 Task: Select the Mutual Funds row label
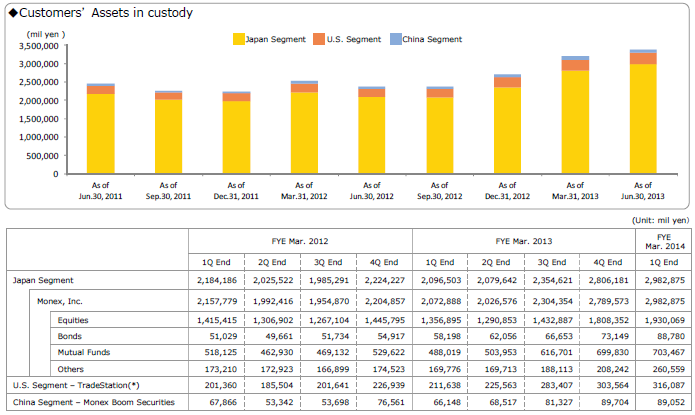86,352
